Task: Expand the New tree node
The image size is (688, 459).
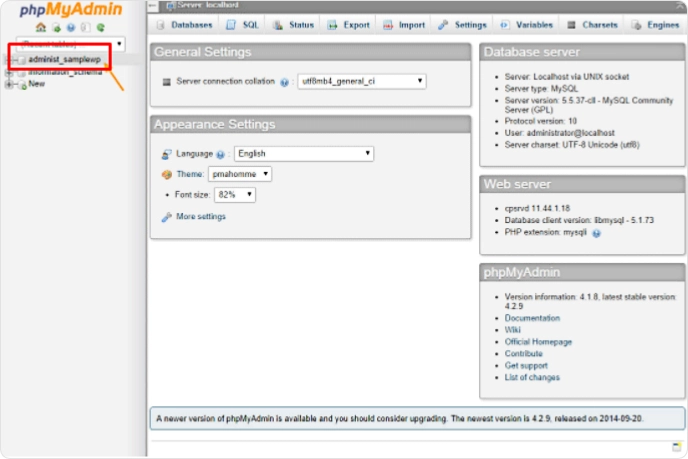Action: (x=8, y=84)
